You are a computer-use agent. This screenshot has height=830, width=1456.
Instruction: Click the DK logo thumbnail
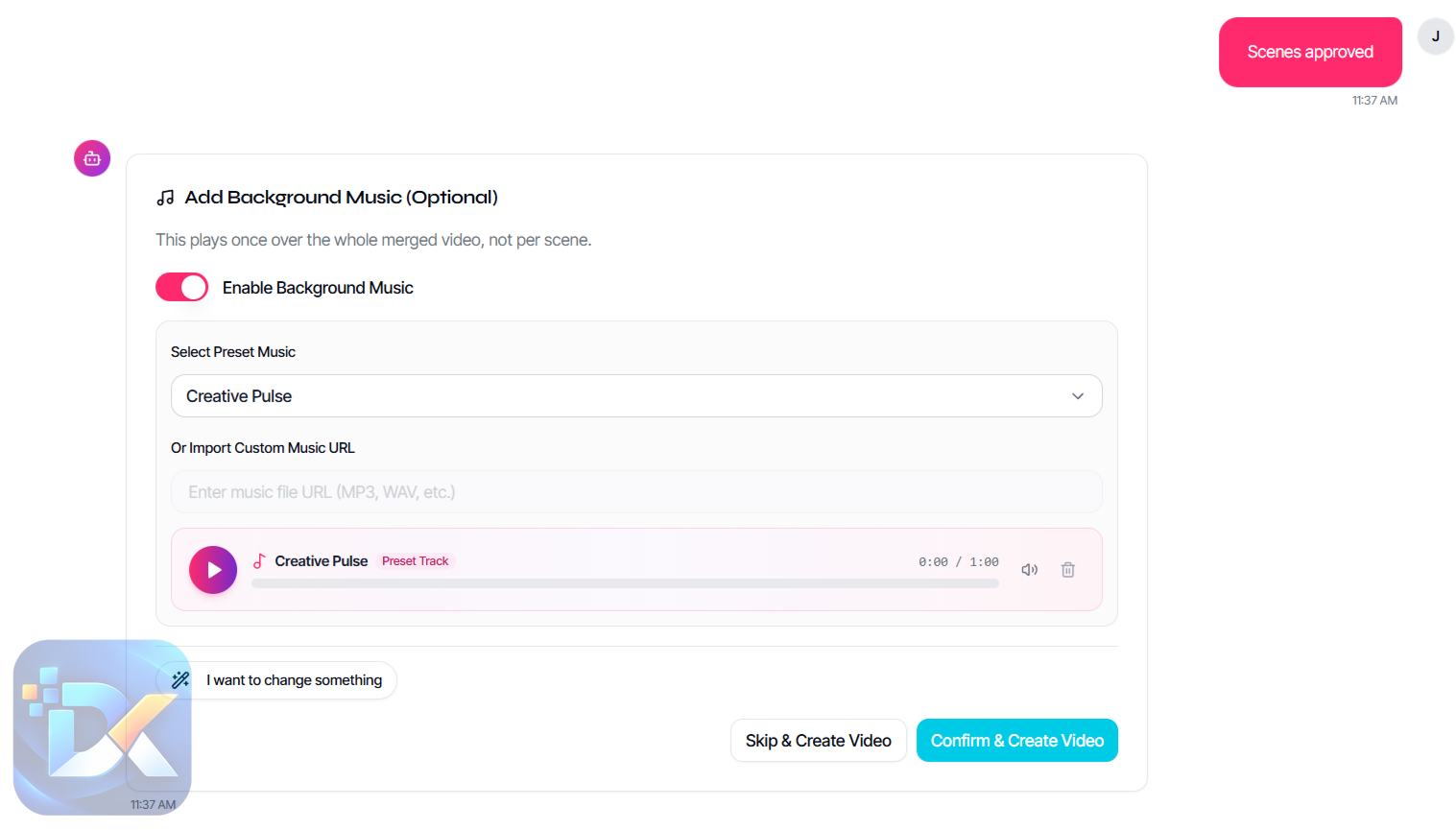tap(102, 726)
